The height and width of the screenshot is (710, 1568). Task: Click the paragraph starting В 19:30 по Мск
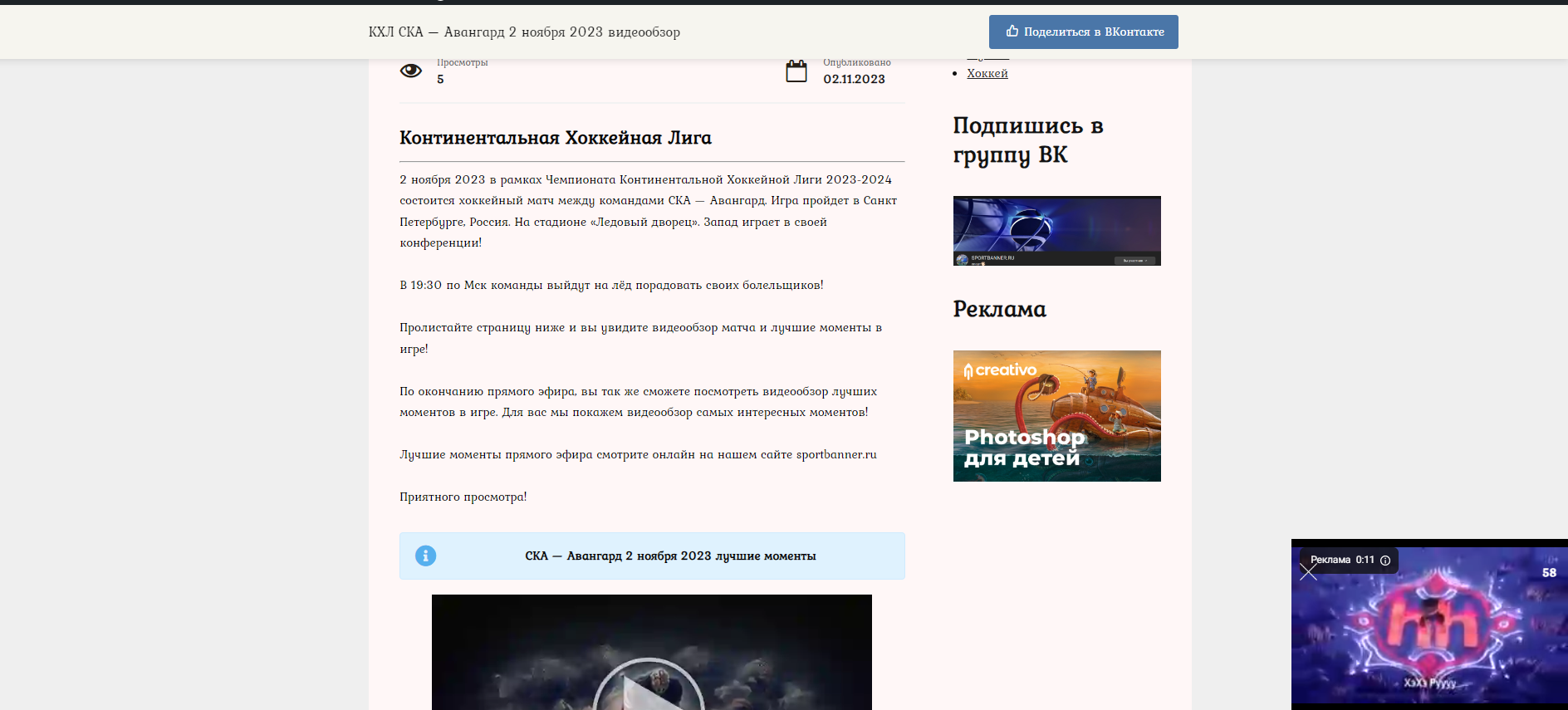tap(611, 285)
